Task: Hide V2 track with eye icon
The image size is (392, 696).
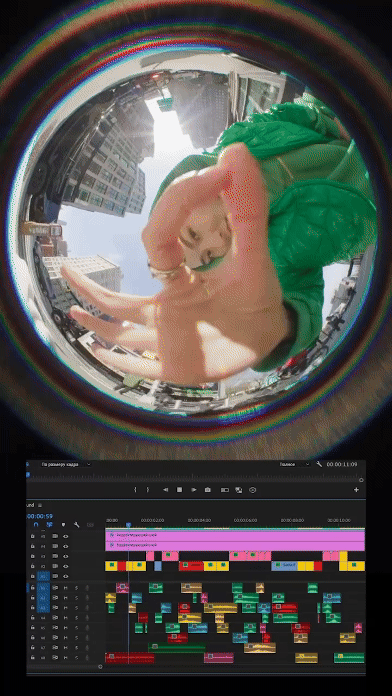Action: 66,566
